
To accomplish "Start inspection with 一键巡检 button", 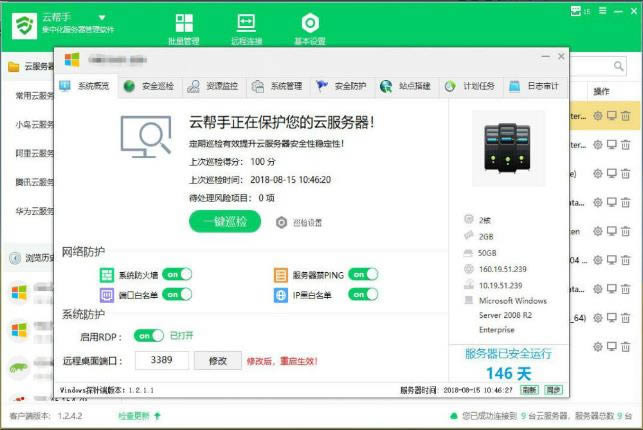I will pyautogui.click(x=225, y=222).
